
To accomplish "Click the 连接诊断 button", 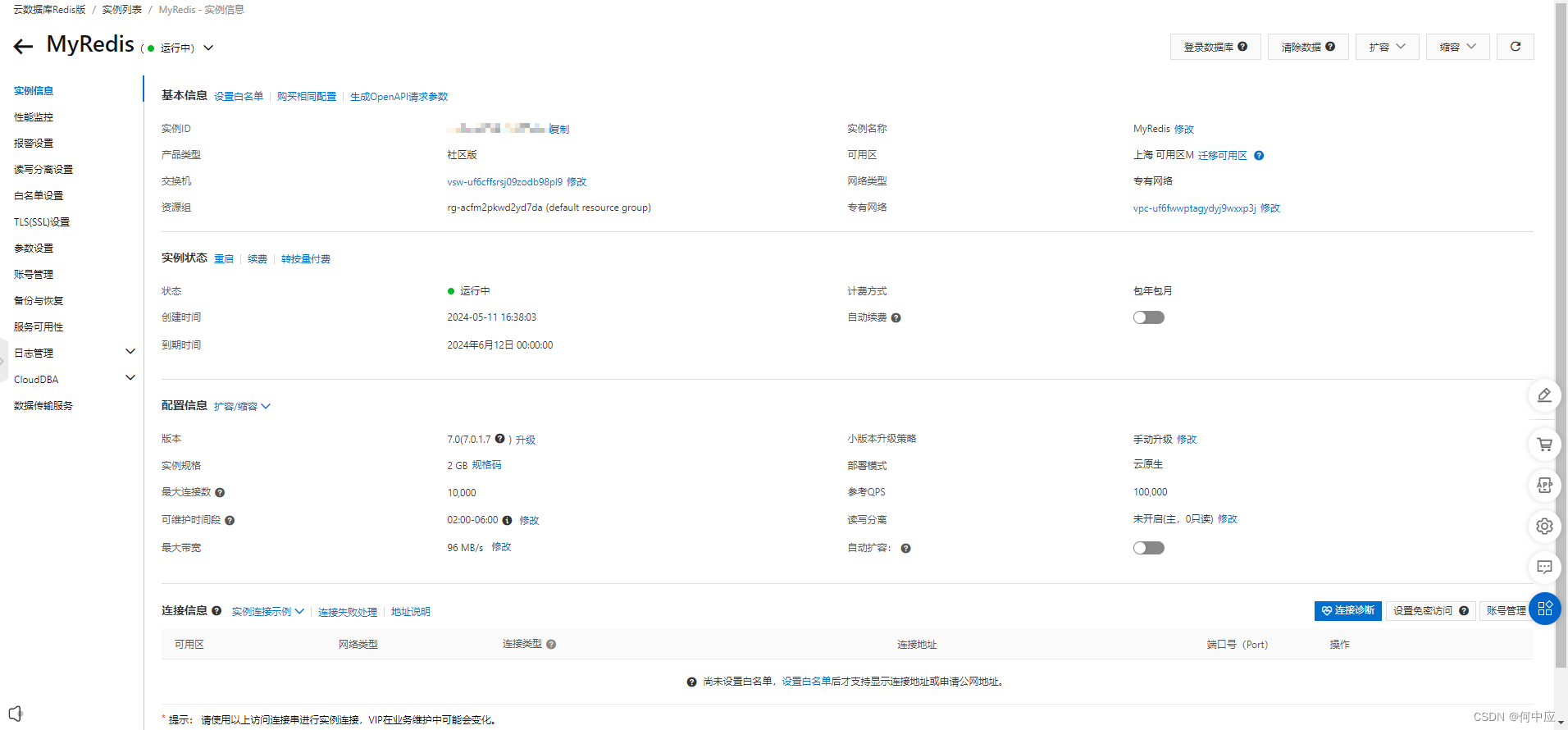I will [x=1348, y=611].
